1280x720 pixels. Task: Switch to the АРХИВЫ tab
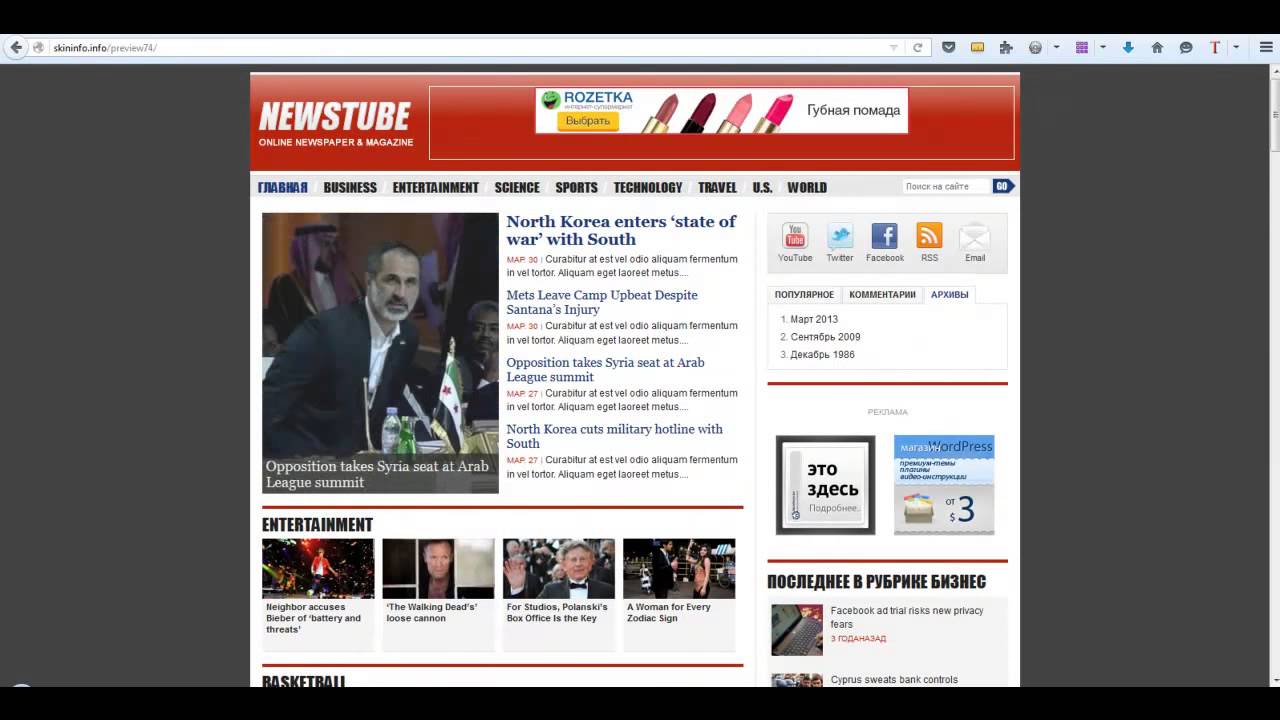tap(949, 295)
